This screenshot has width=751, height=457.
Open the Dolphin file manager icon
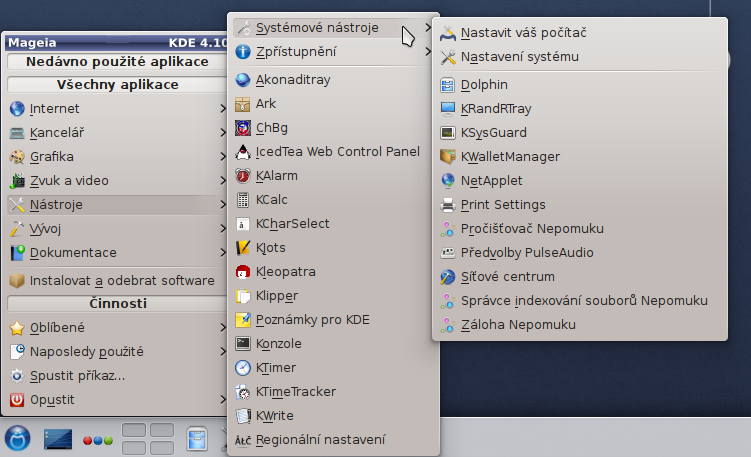pos(448,85)
